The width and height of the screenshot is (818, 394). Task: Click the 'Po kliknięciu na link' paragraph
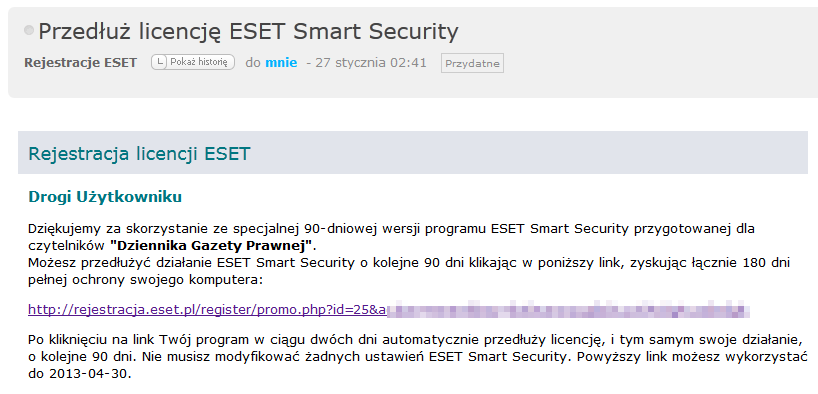point(417,357)
